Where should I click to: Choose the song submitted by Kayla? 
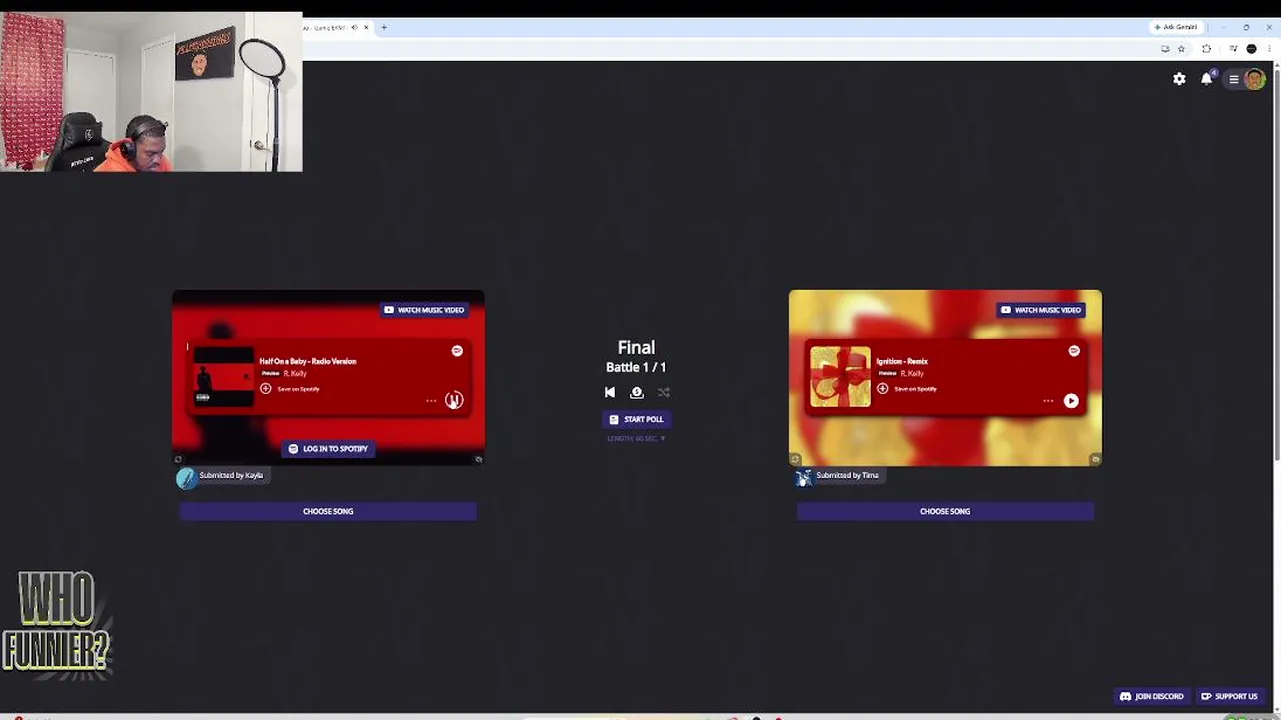(x=328, y=511)
